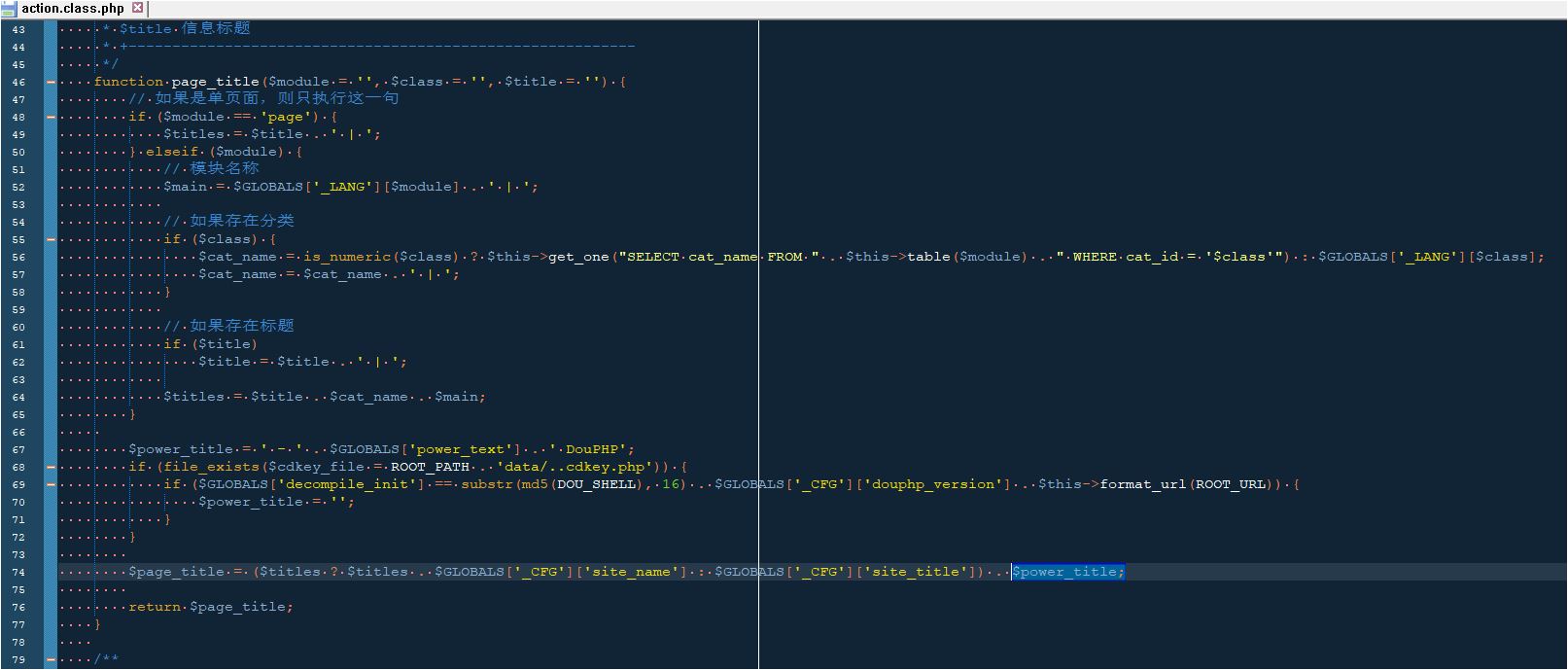Click line number 56 in the margin
This screenshot has height=670, width=1568.
[x=19, y=257]
